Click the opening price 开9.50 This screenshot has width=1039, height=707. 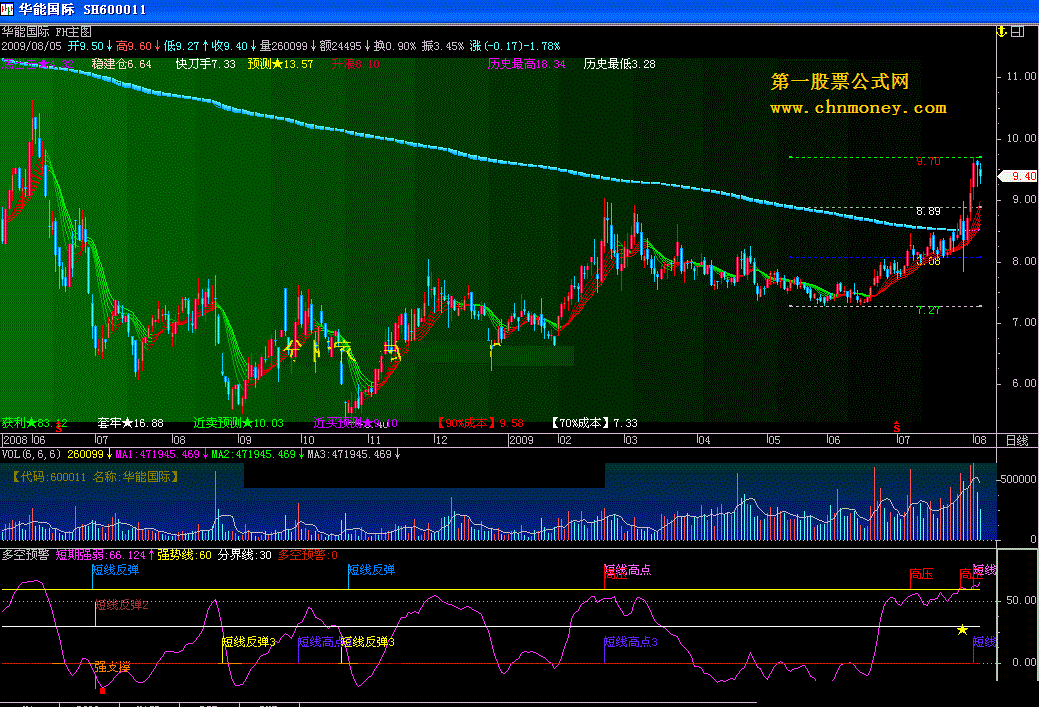85,46
